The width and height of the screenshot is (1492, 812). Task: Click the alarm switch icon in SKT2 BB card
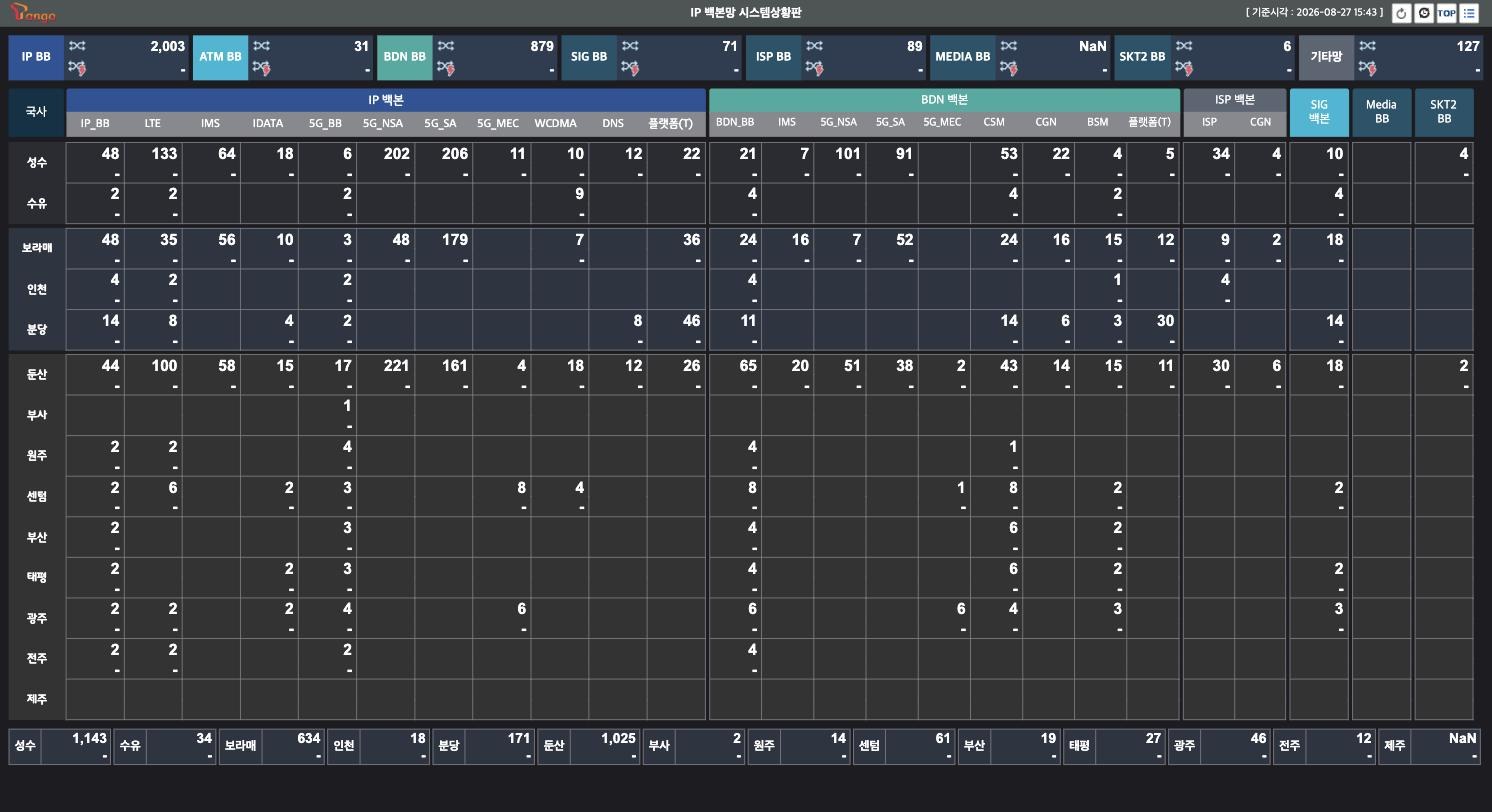tap(1184, 68)
